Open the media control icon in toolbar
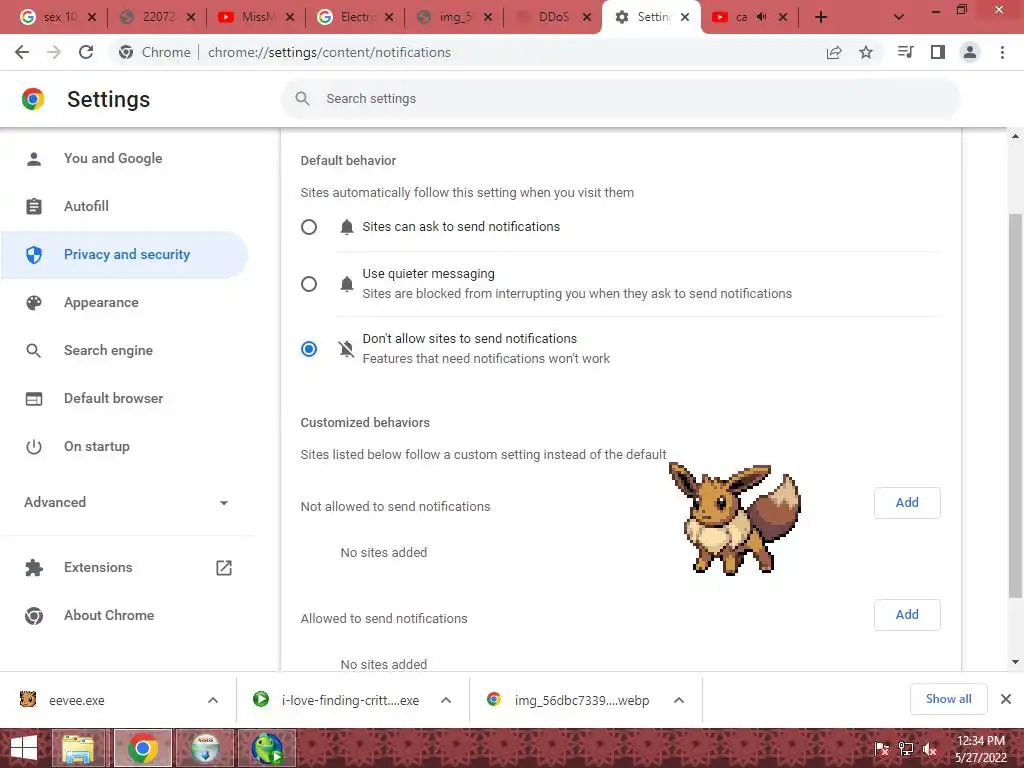 pos(905,52)
